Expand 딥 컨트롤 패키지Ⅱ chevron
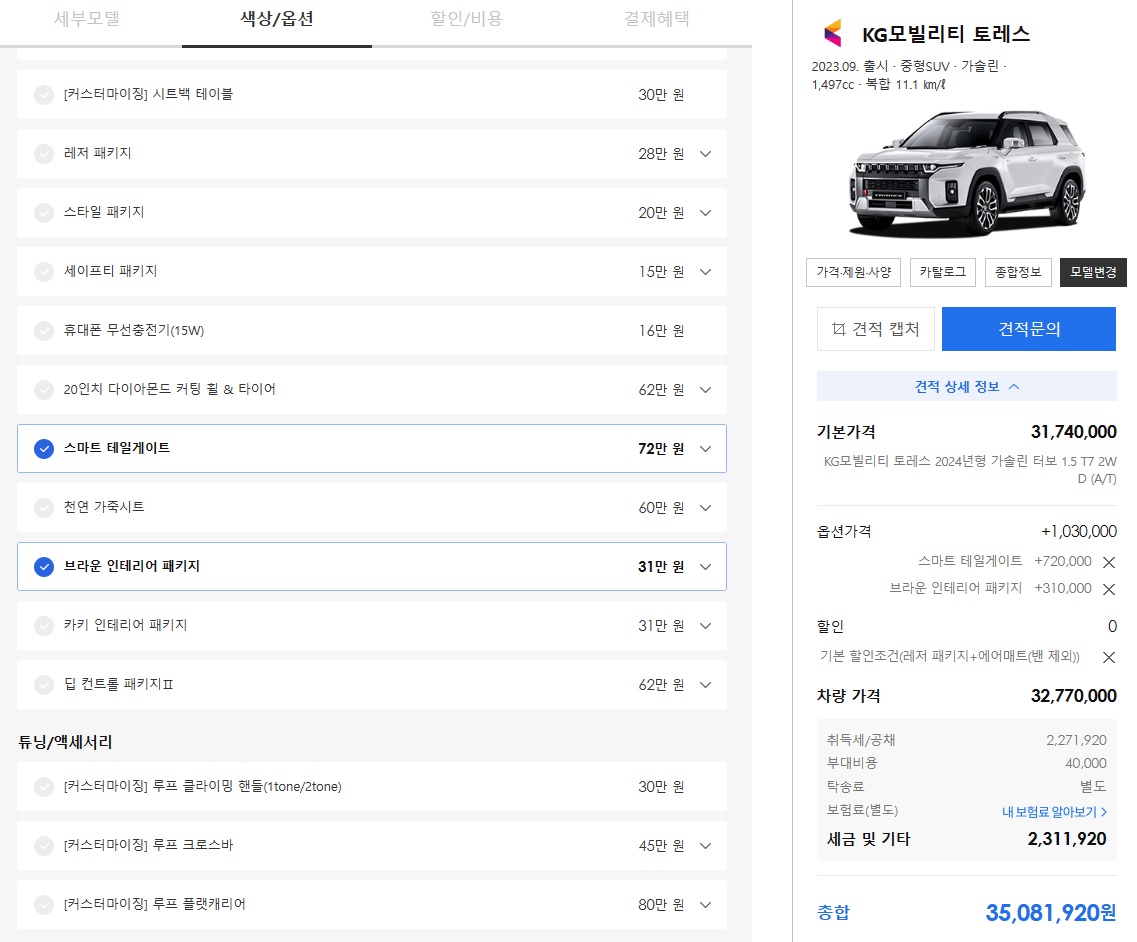 706,685
